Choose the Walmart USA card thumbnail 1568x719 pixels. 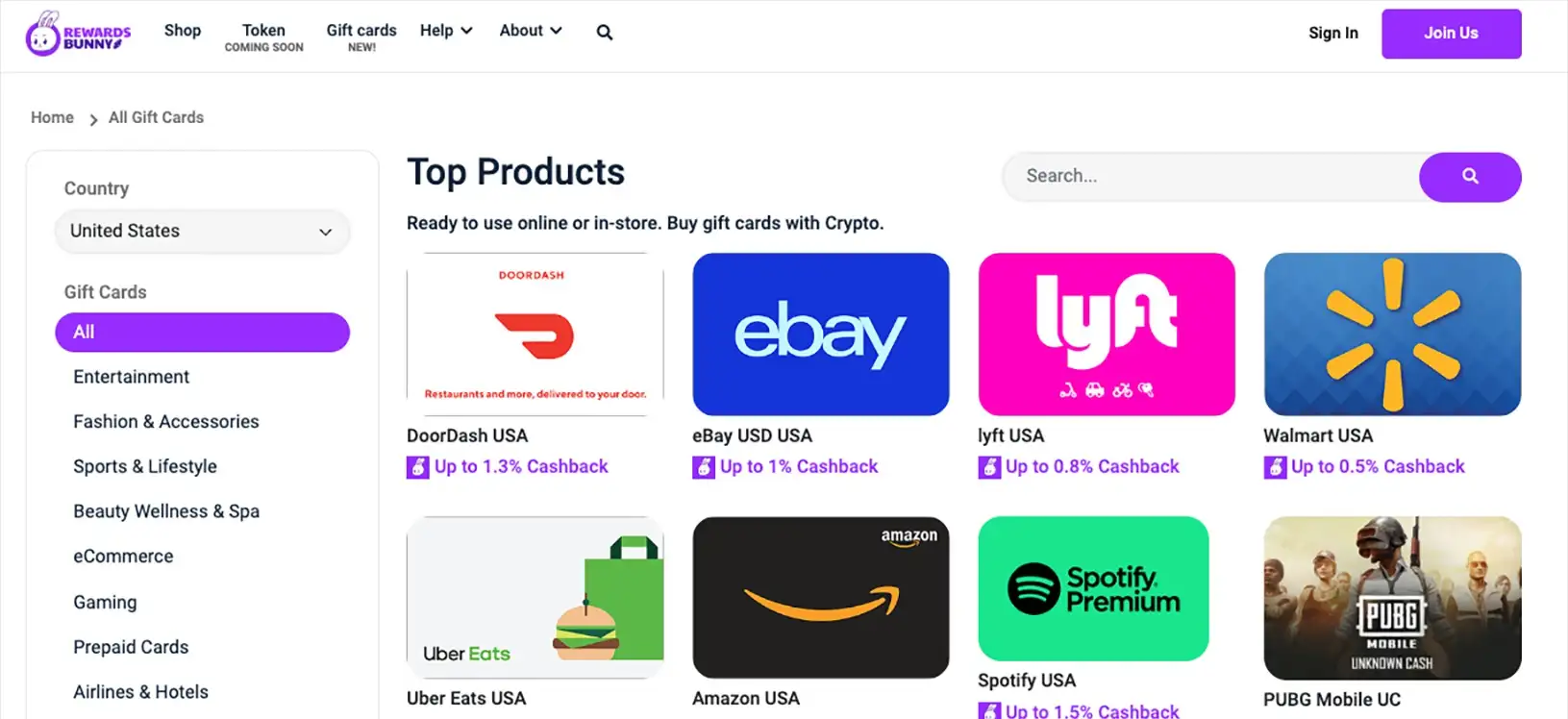coord(1391,335)
